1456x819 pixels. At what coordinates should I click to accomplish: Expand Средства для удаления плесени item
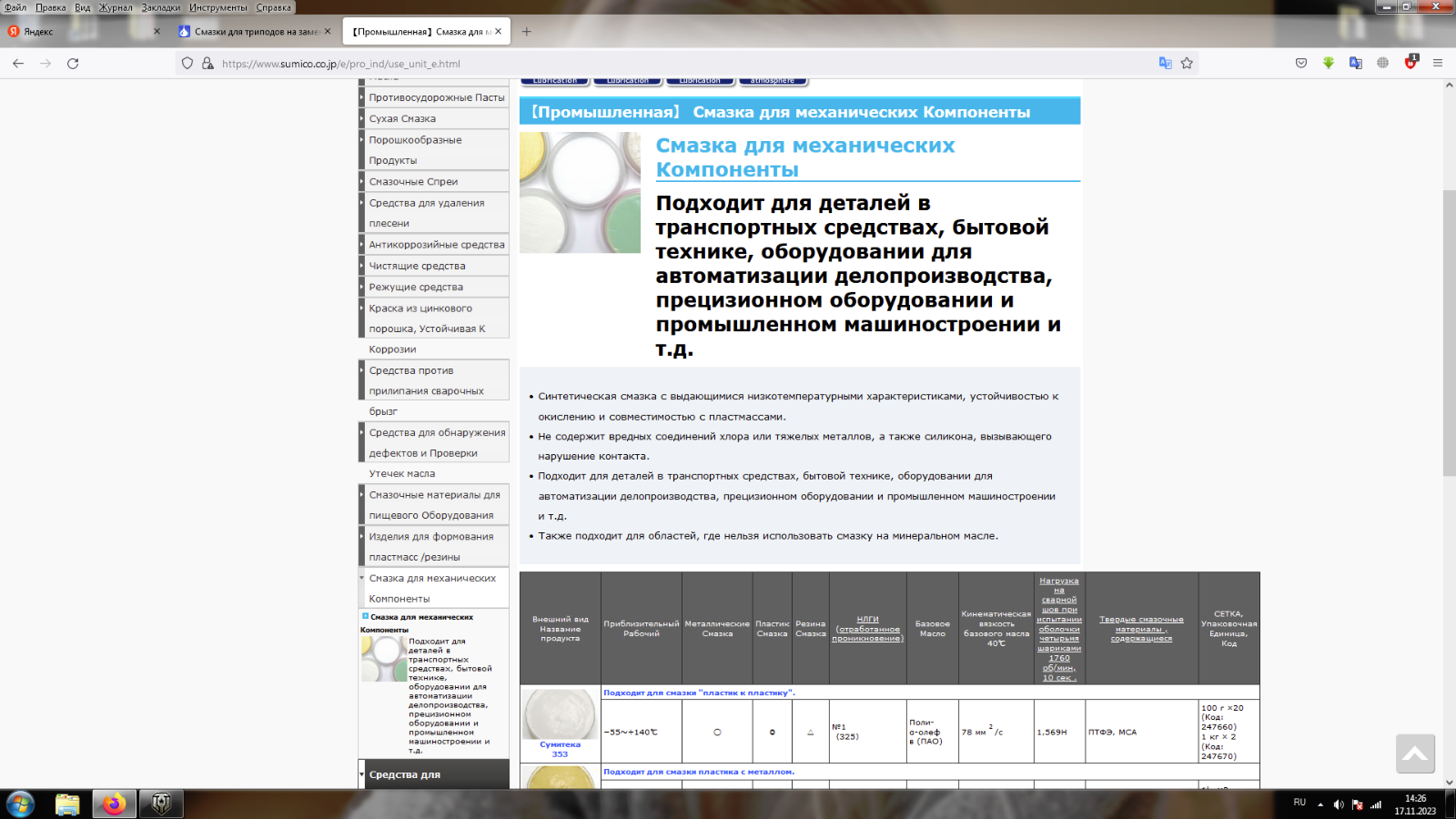pos(434,213)
